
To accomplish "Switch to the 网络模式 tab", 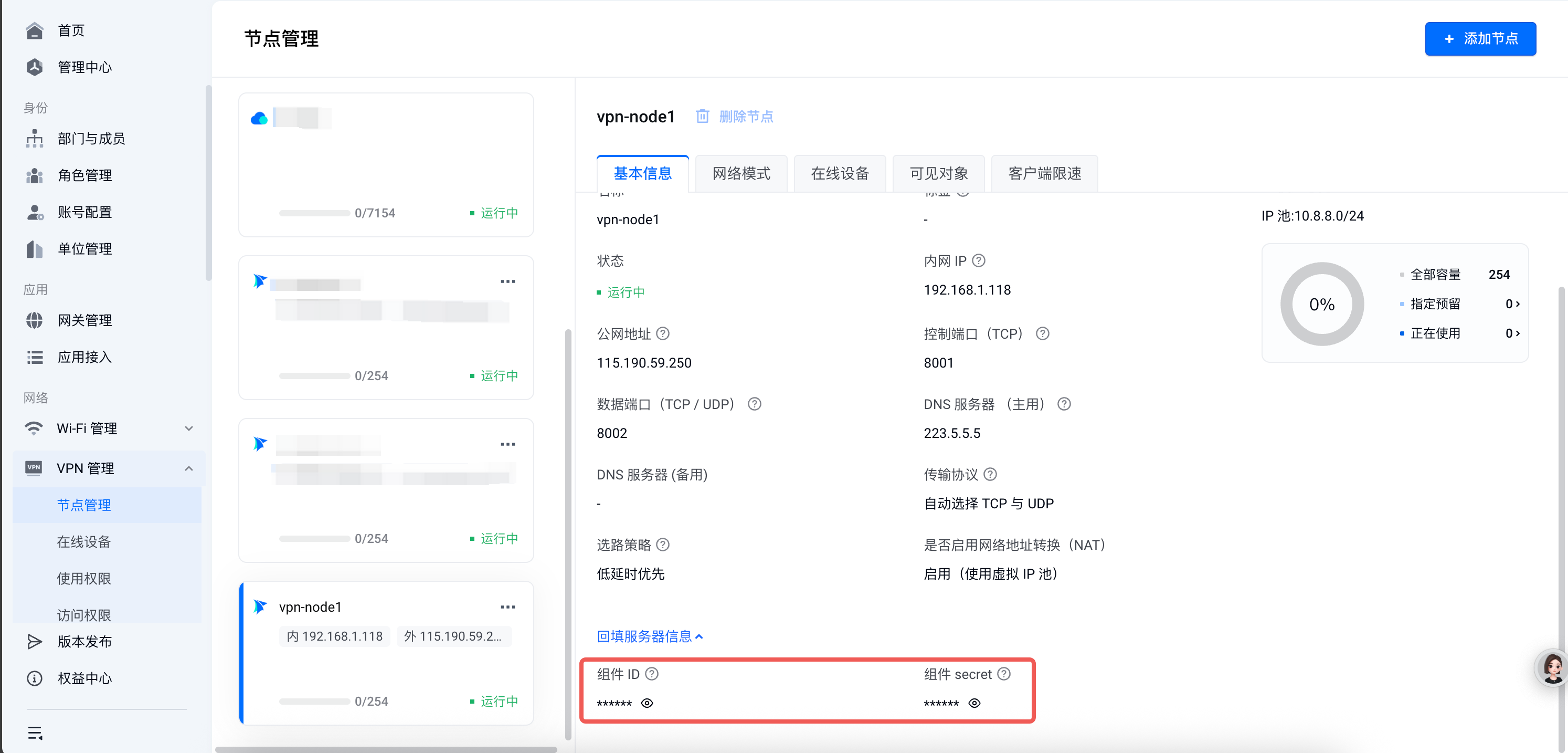I will pyautogui.click(x=741, y=174).
